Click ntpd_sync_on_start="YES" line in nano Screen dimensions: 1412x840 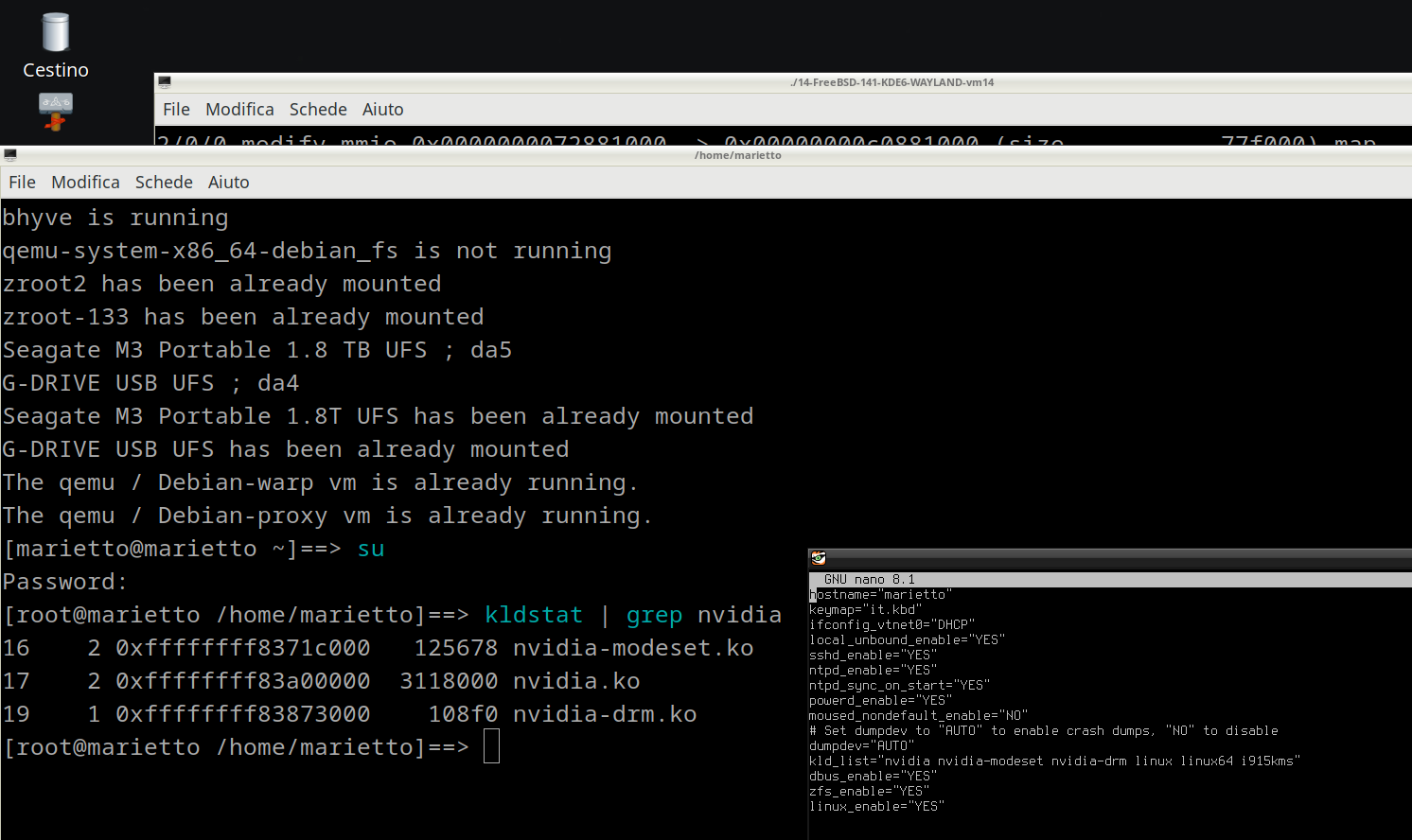[x=900, y=685]
